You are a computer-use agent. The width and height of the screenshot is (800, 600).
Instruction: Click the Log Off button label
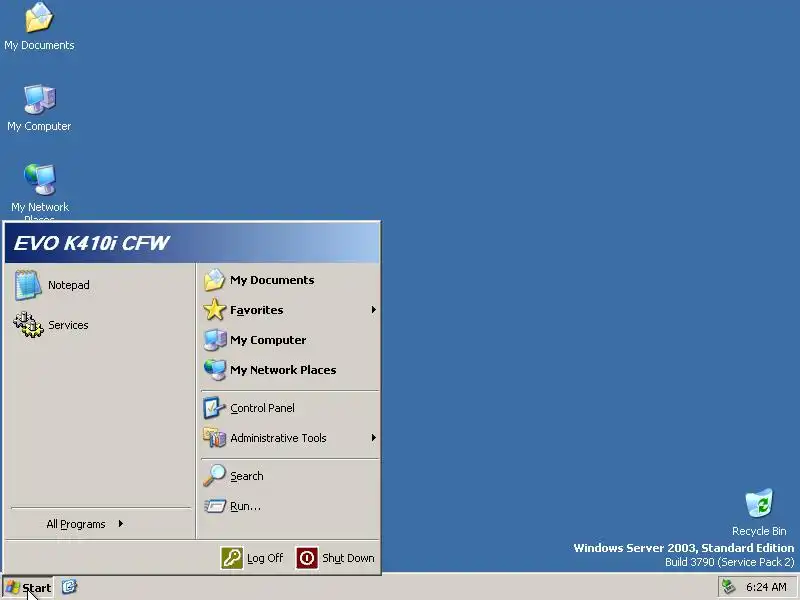(x=265, y=558)
